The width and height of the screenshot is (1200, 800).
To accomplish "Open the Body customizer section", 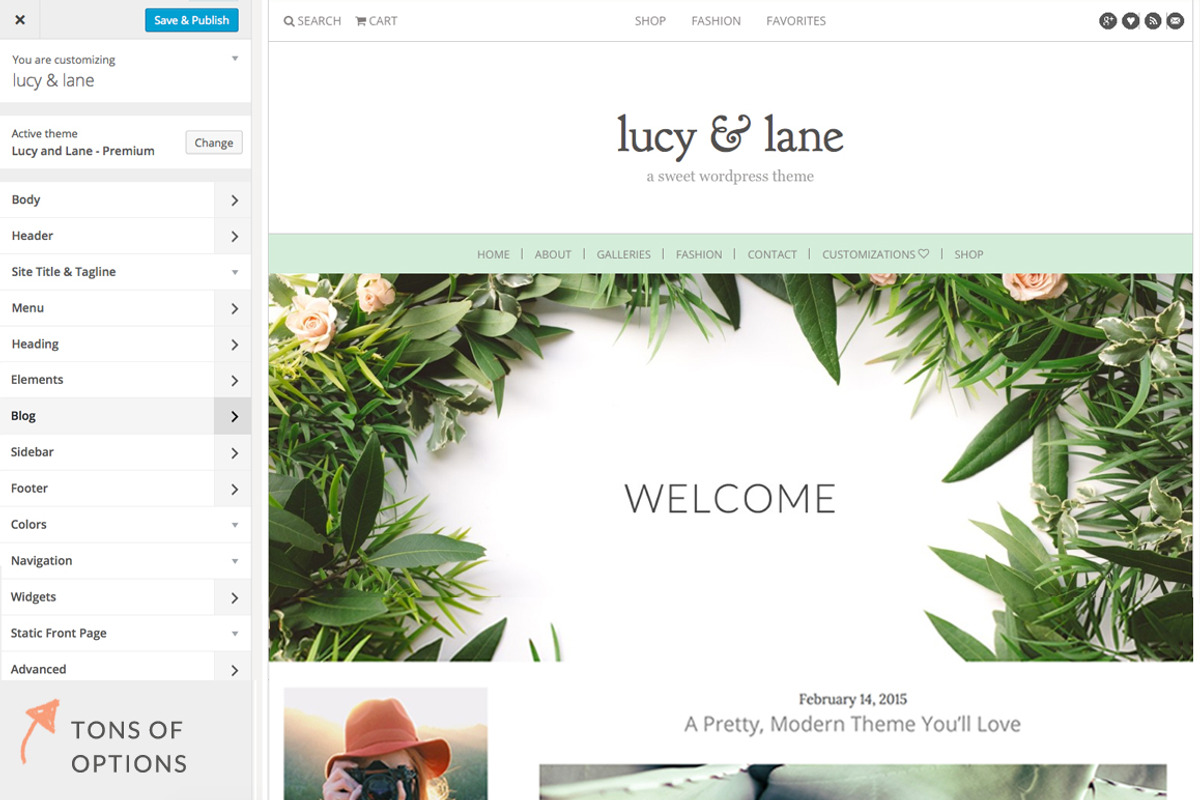I will (125, 200).
